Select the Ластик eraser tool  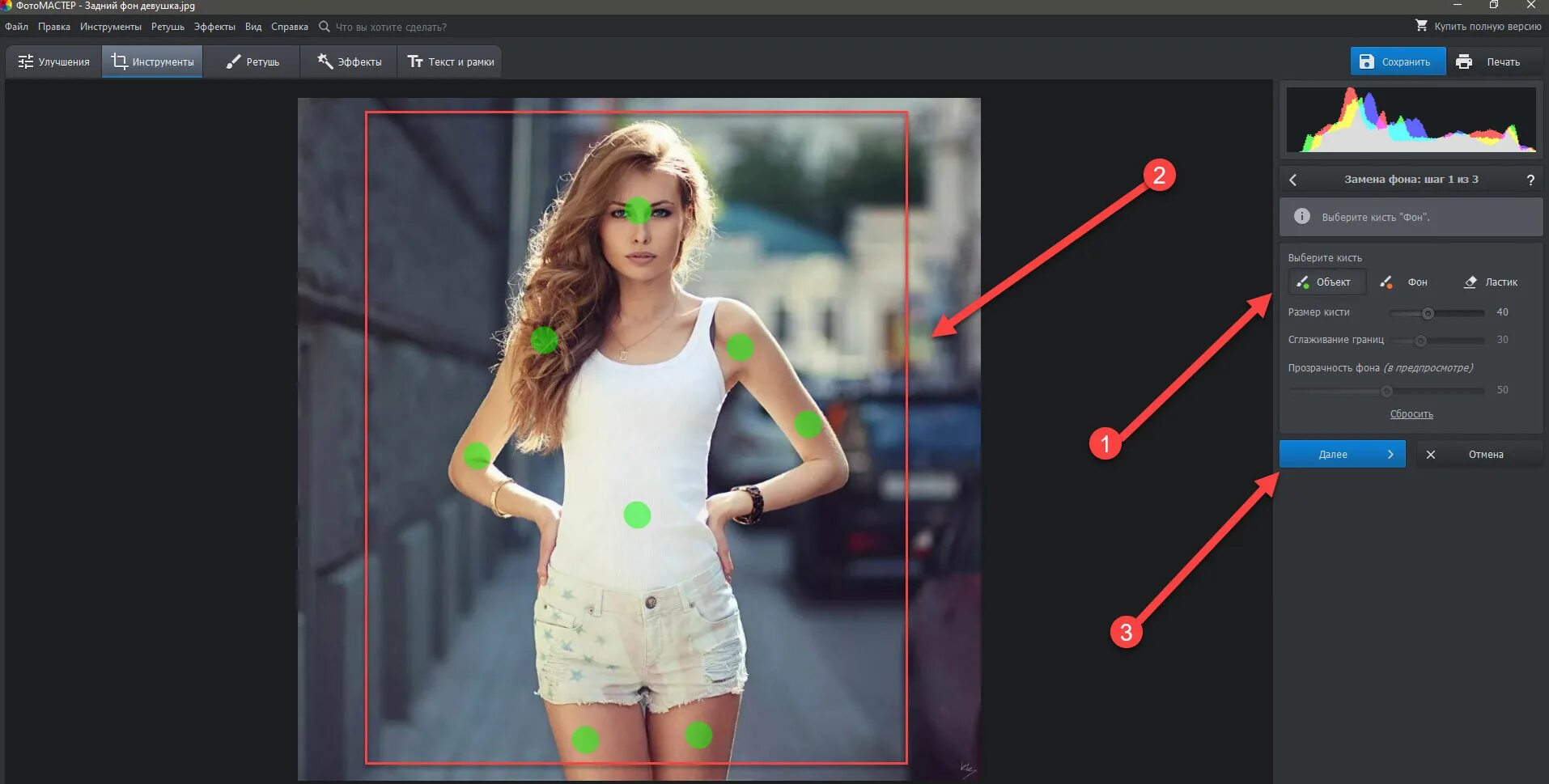1491,282
